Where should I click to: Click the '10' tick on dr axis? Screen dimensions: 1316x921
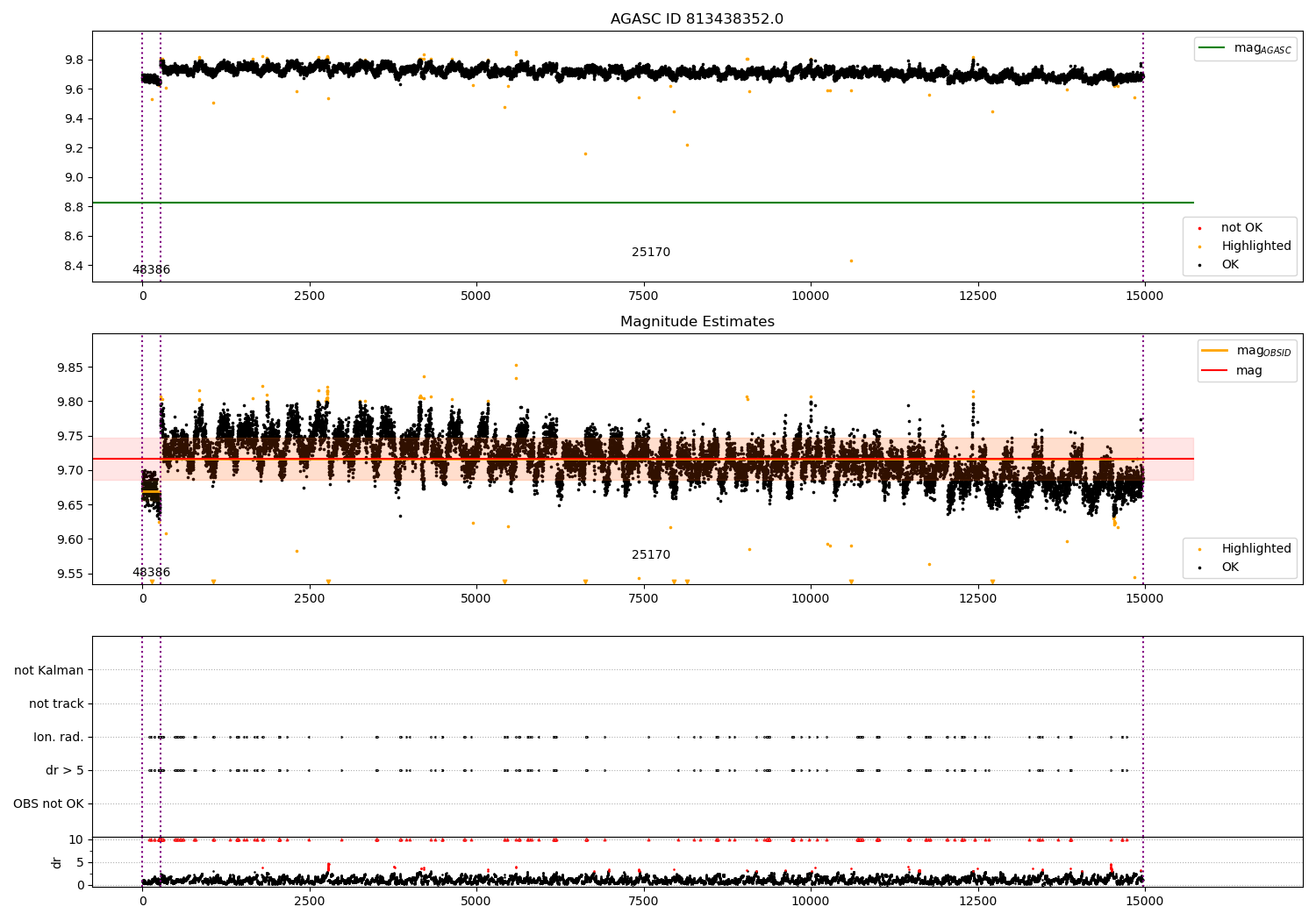click(x=76, y=840)
